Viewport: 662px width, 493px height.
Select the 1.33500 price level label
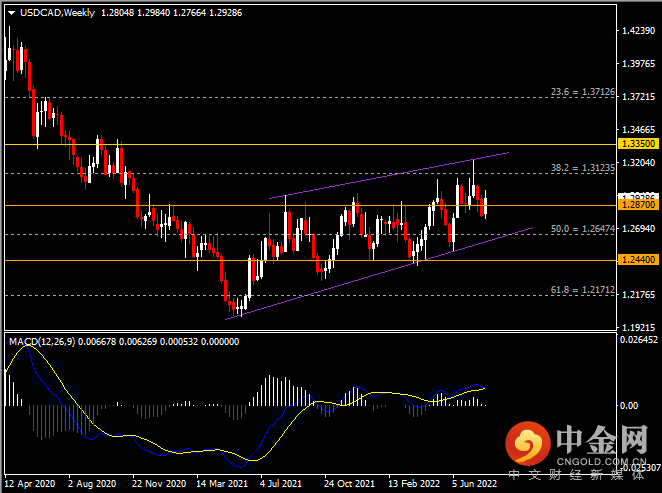point(638,144)
